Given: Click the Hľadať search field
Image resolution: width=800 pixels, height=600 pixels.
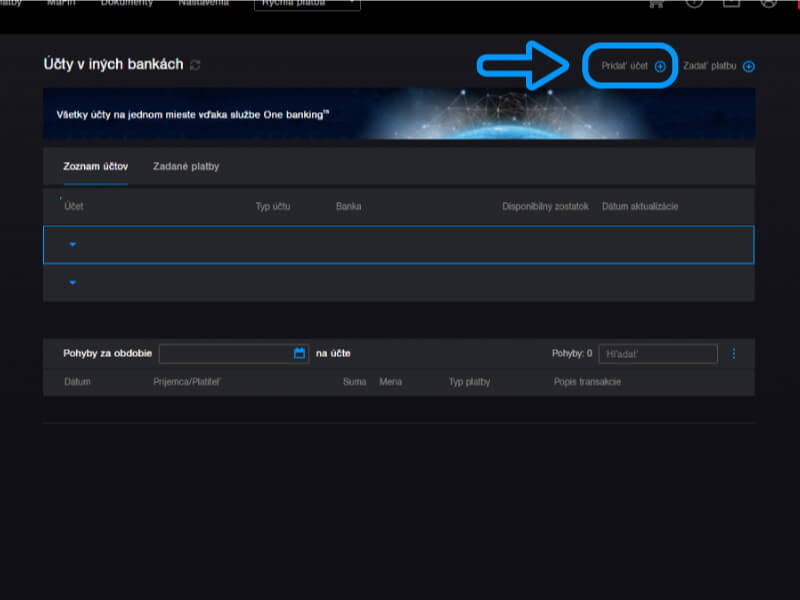Looking at the screenshot, I should tap(657, 353).
